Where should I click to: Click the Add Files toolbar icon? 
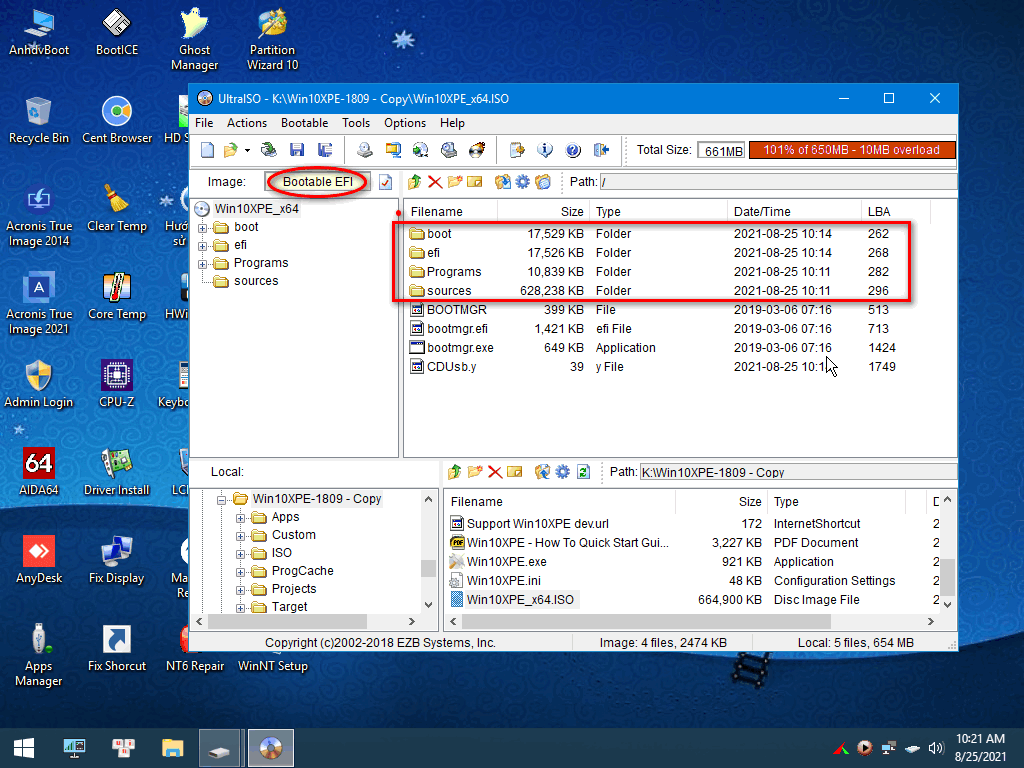click(x=517, y=150)
